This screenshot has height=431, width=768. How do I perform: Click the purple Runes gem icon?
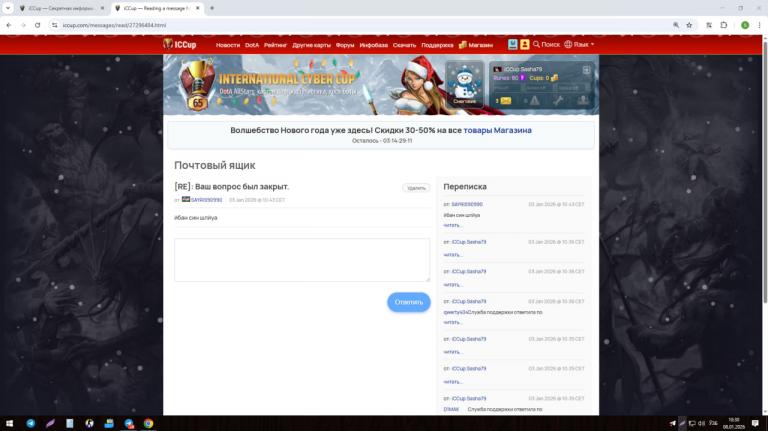pos(522,78)
